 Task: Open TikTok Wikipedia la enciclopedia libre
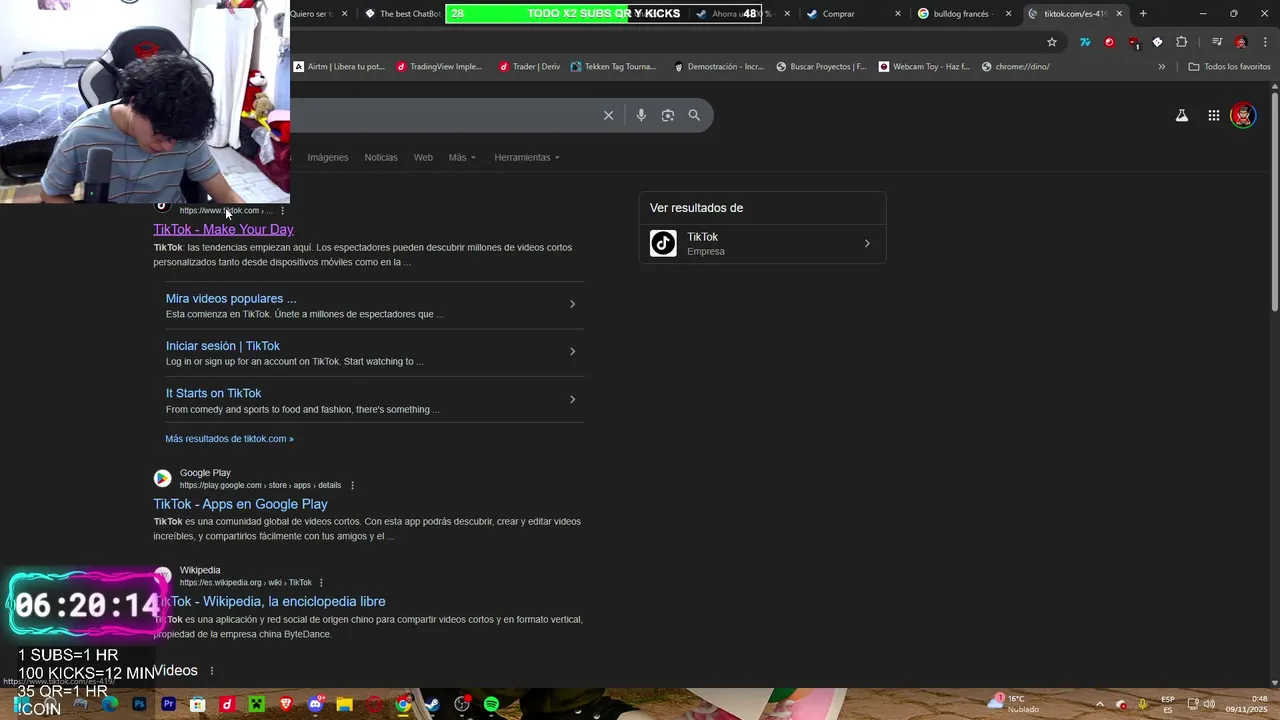pyautogui.click(x=269, y=602)
